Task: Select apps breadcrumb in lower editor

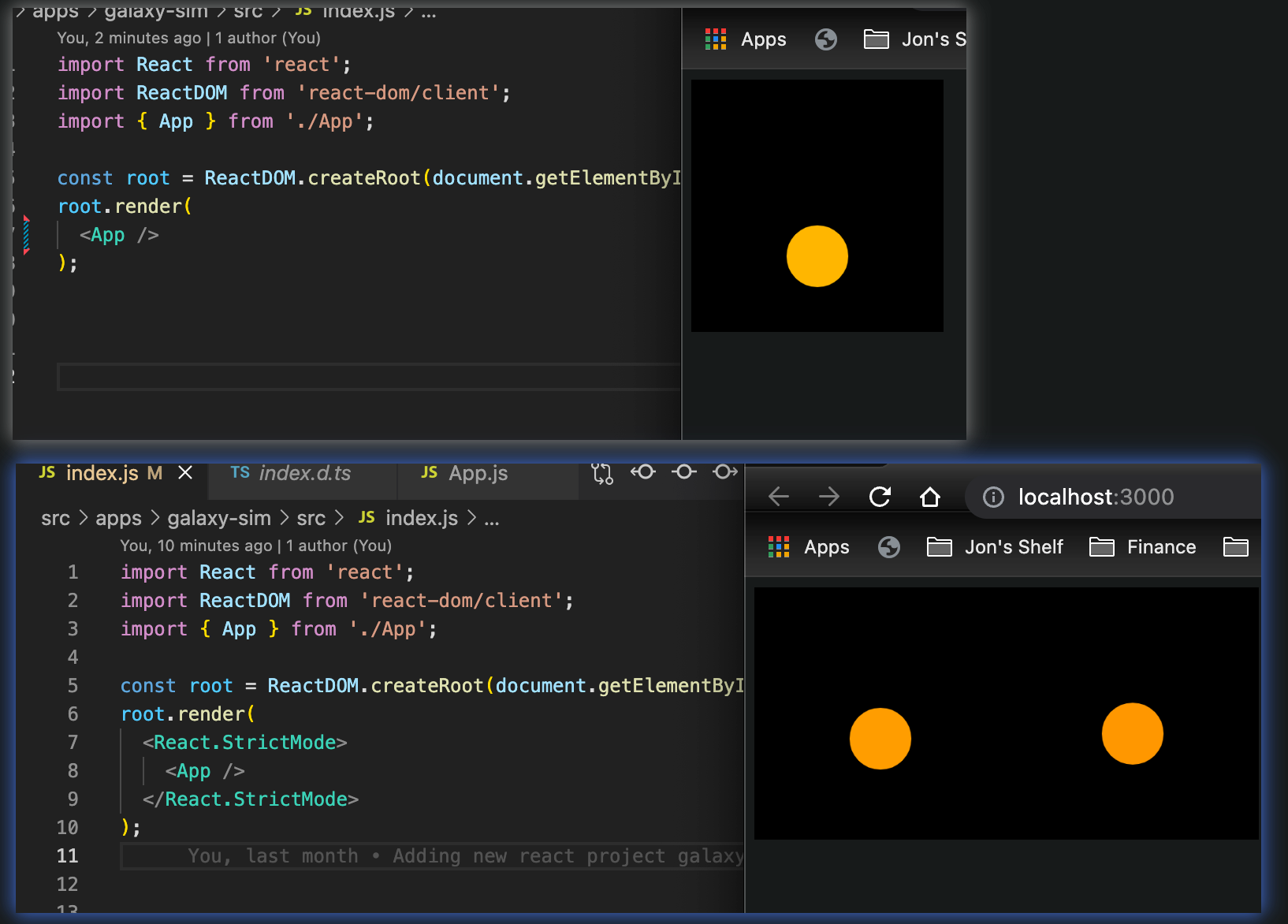Action: 118,518
